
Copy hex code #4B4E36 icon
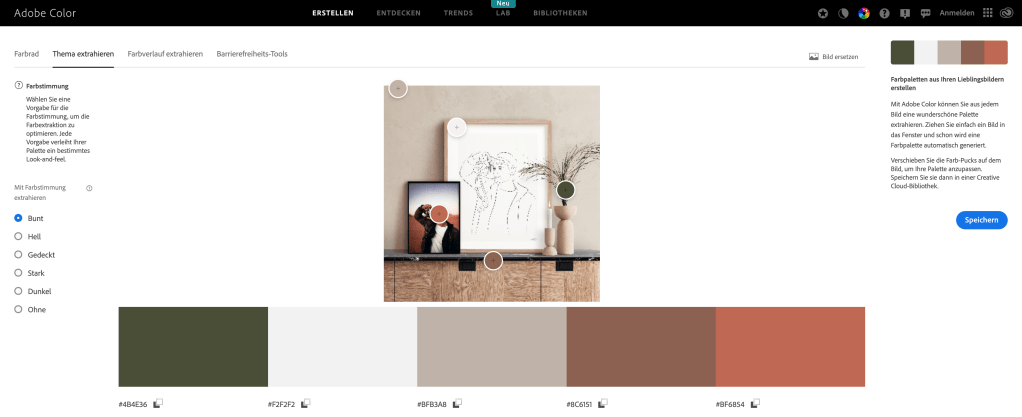[158, 404]
